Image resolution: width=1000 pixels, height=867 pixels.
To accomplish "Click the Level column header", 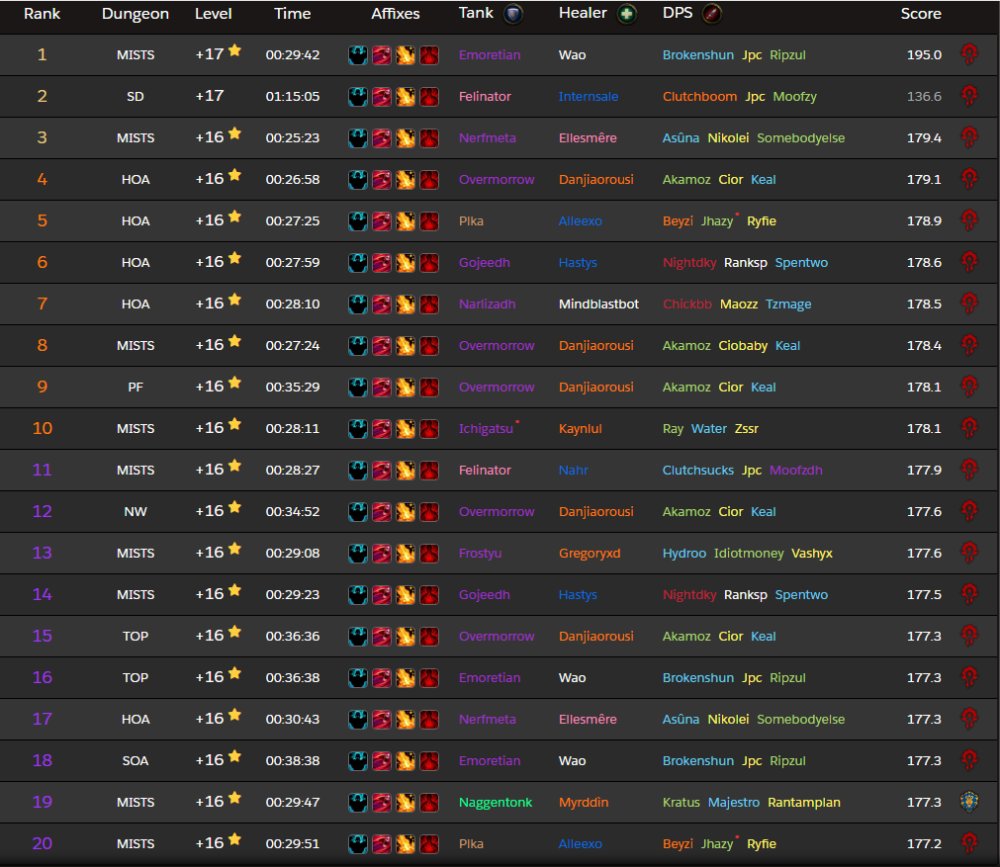I will click(x=214, y=13).
